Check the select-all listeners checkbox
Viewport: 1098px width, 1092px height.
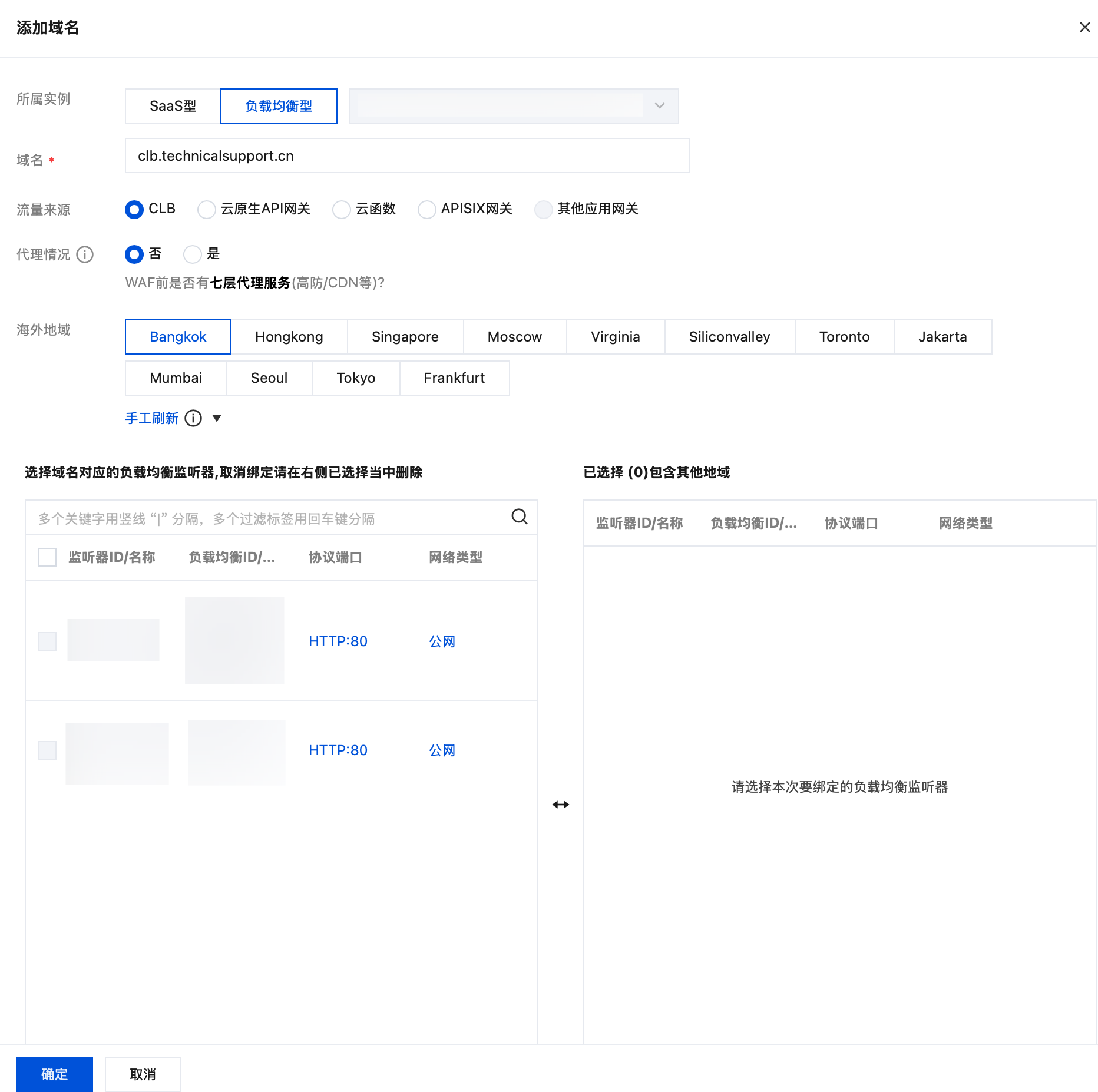click(47, 557)
